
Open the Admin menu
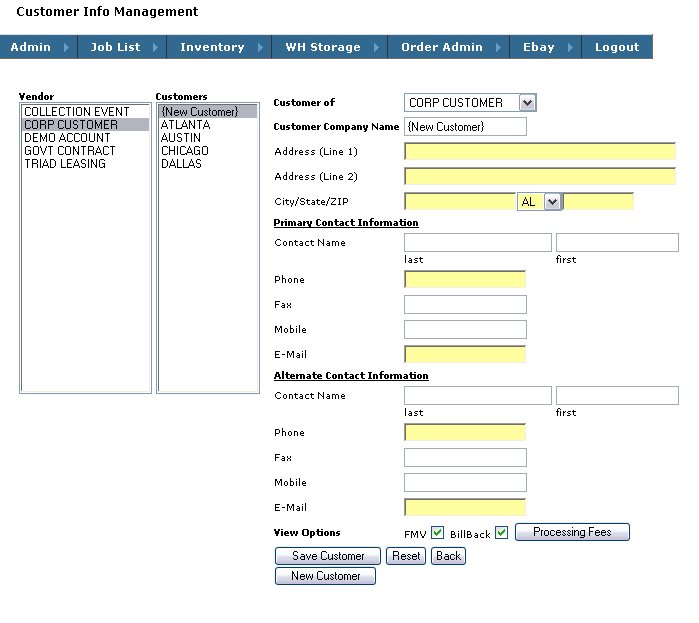pyautogui.click(x=30, y=47)
